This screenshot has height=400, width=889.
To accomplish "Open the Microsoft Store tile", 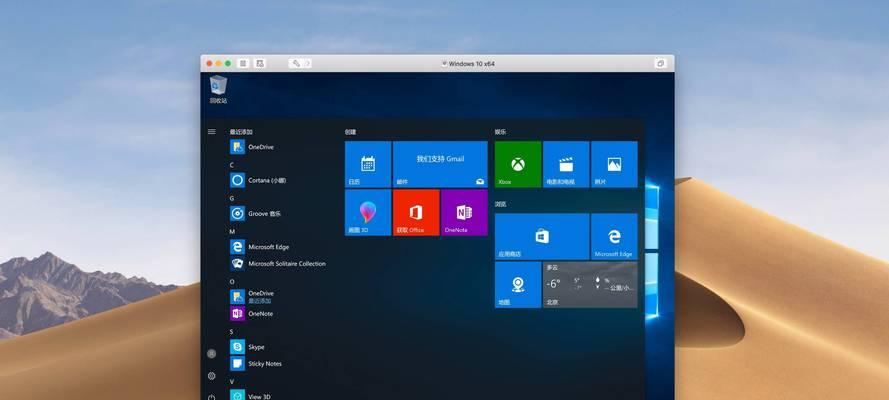I will coord(542,237).
